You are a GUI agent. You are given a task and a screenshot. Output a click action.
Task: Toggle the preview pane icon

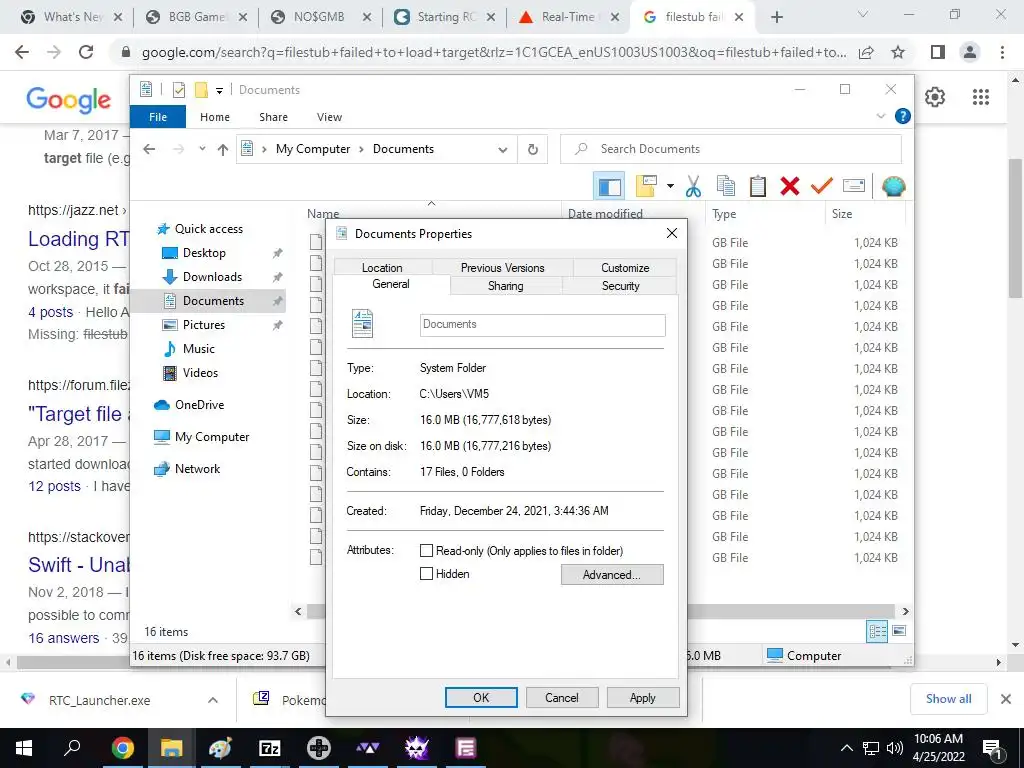tap(609, 187)
